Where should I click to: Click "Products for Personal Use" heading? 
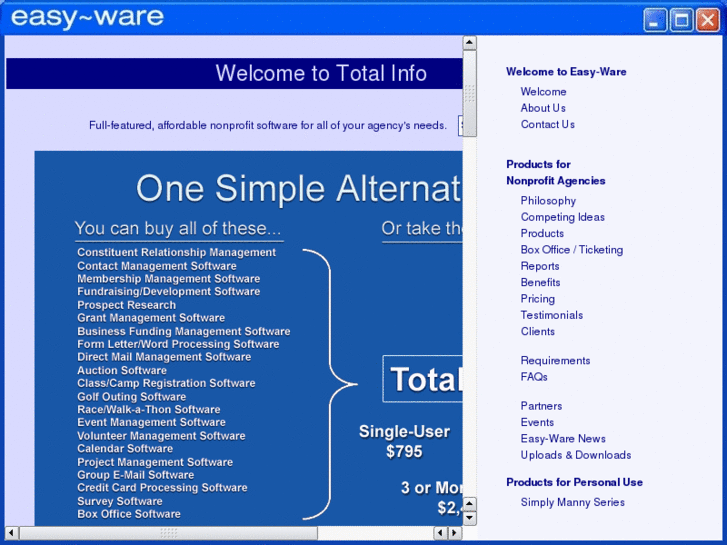pos(574,482)
